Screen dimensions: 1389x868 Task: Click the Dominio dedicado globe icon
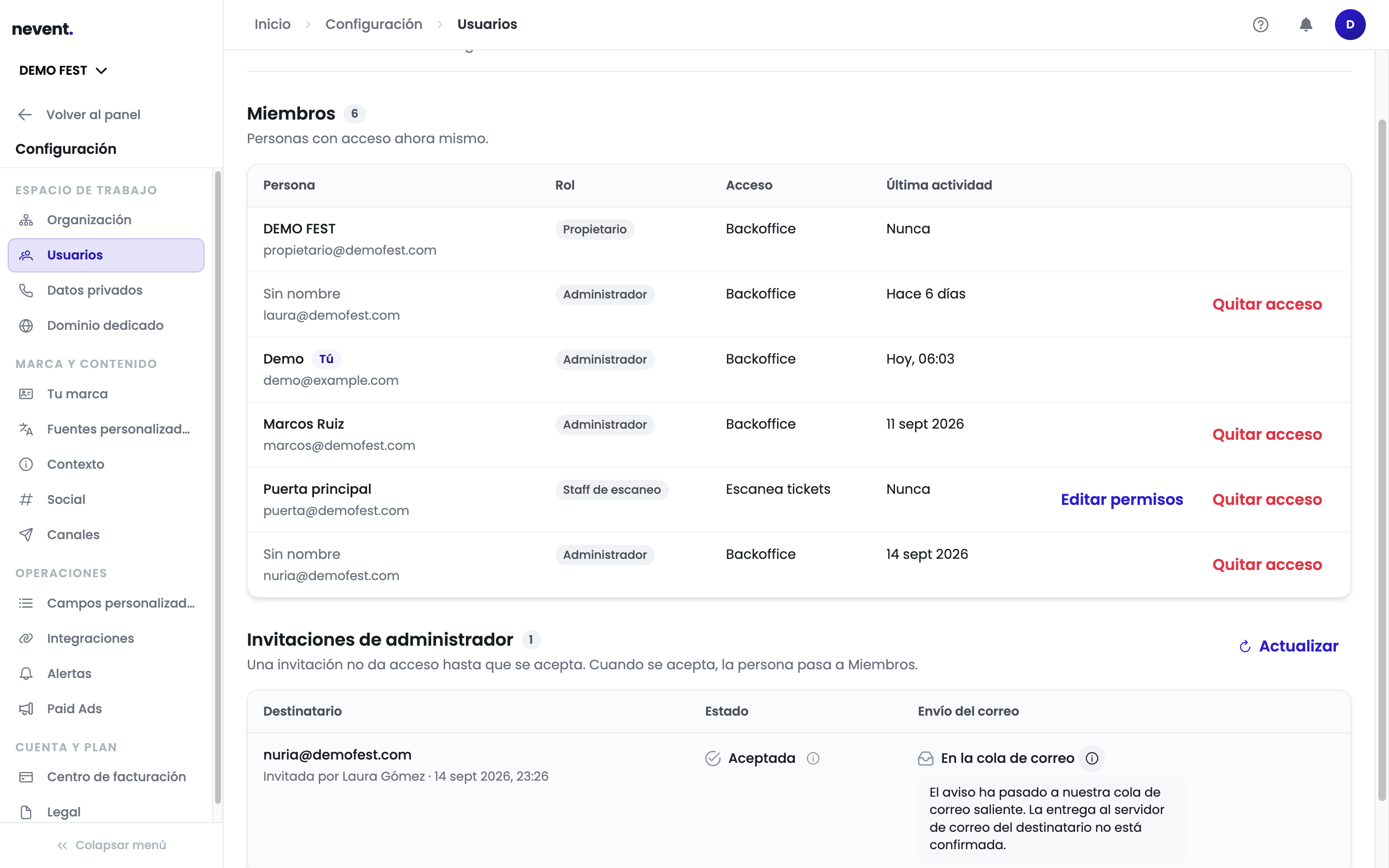[x=26, y=325]
